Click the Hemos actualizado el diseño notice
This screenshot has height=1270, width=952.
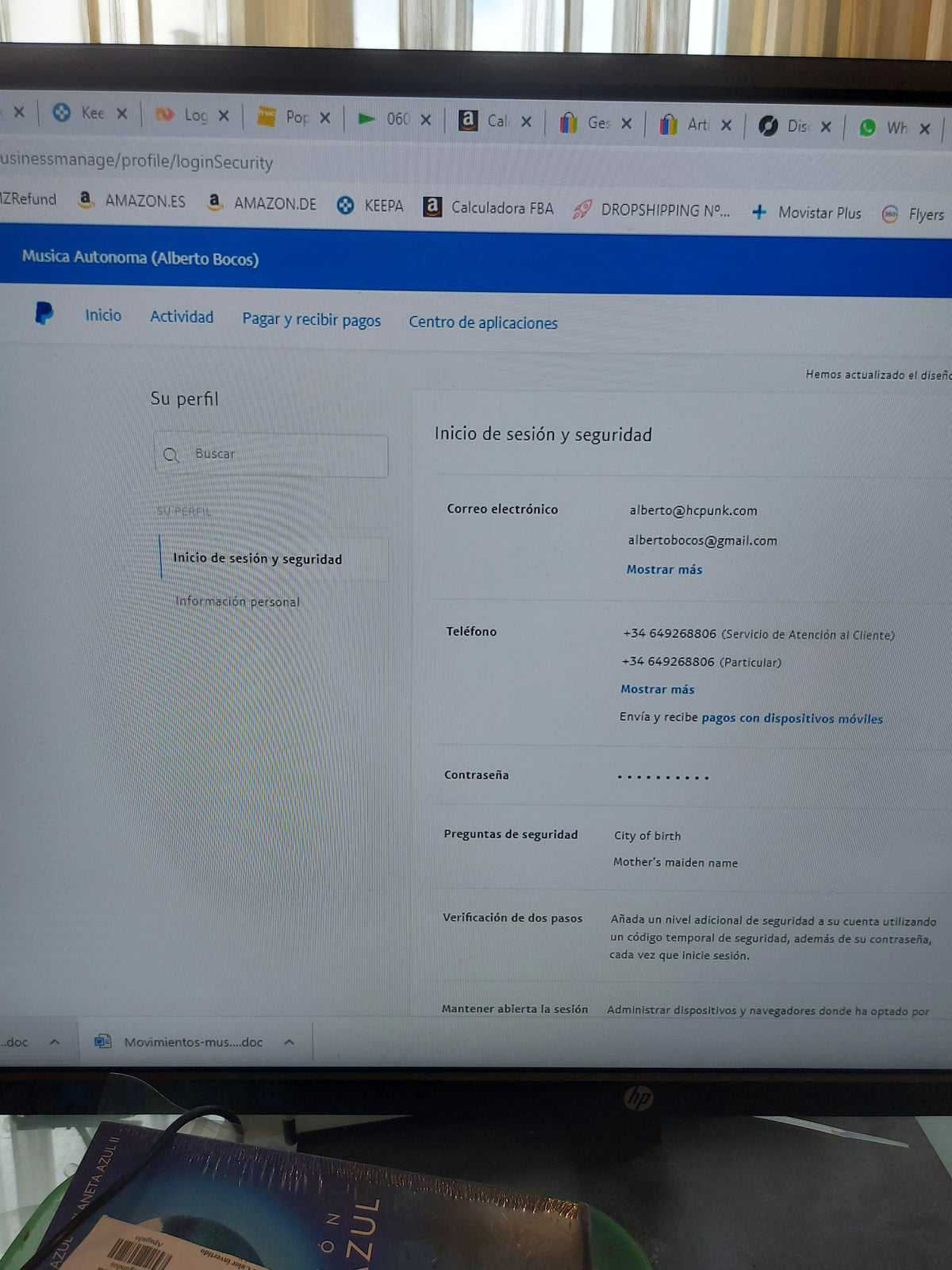tap(878, 375)
